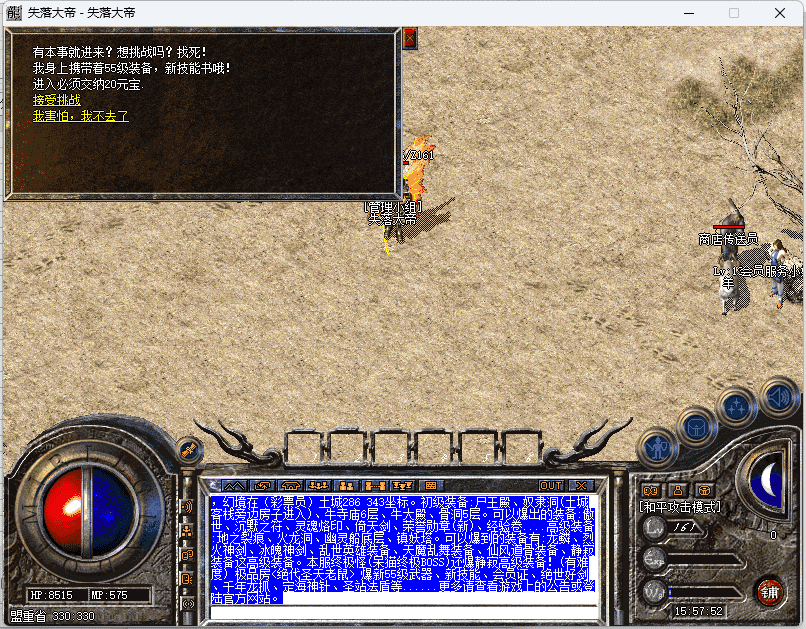Click the trophy ranking icon in toolbar
This screenshot has height=629, width=806.
[402, 486]
